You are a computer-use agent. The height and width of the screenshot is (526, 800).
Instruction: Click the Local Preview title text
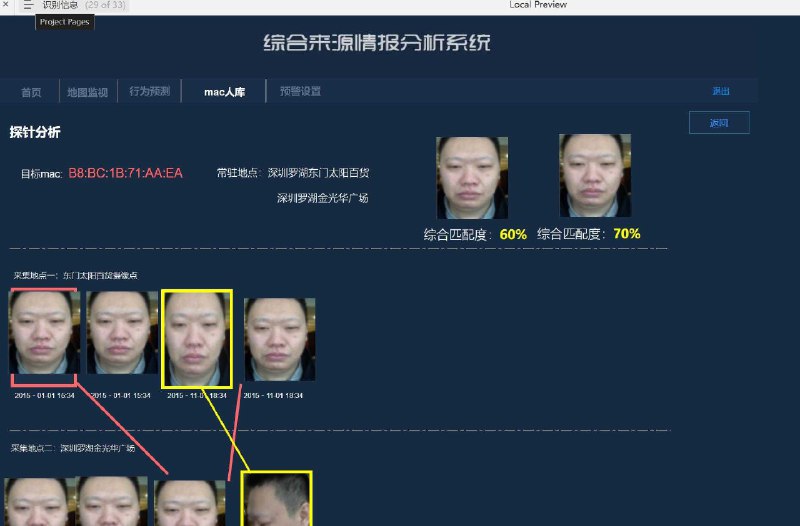538,5
